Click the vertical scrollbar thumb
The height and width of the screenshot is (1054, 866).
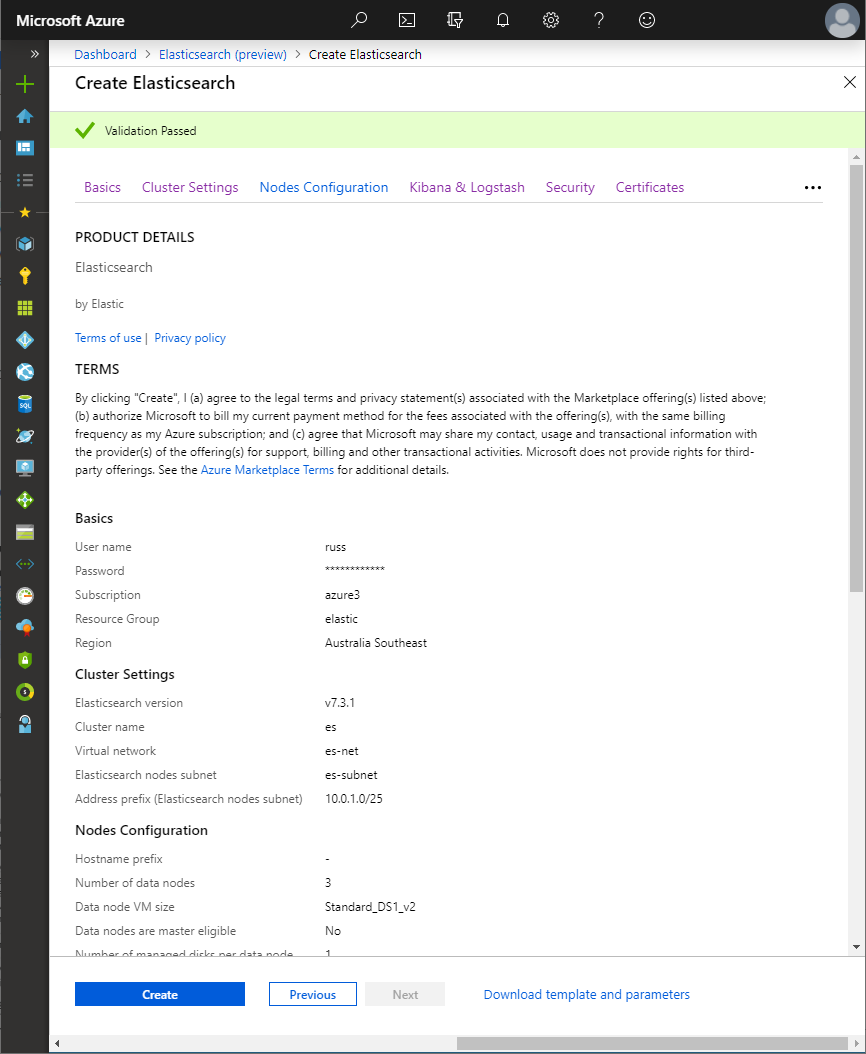pos(856,380)
